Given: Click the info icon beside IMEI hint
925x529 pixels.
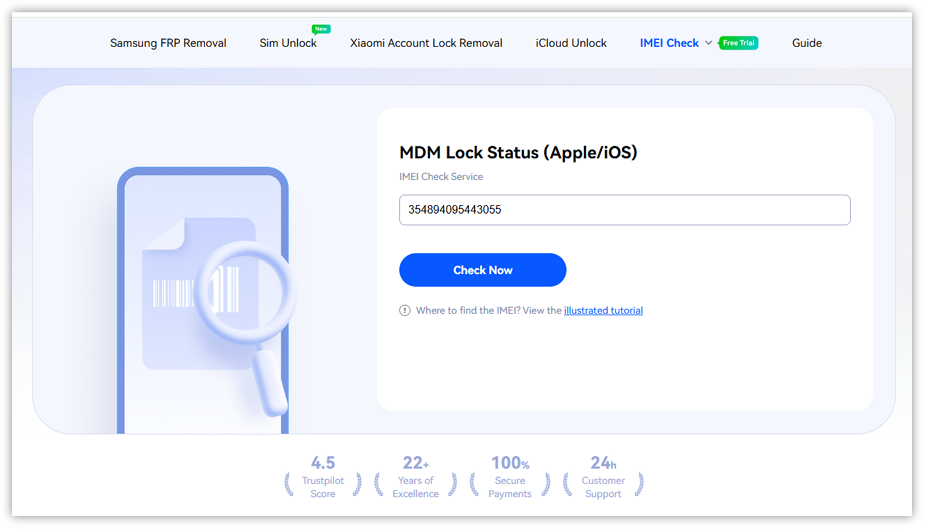Looking at the screenshot, I should point(405,311).
